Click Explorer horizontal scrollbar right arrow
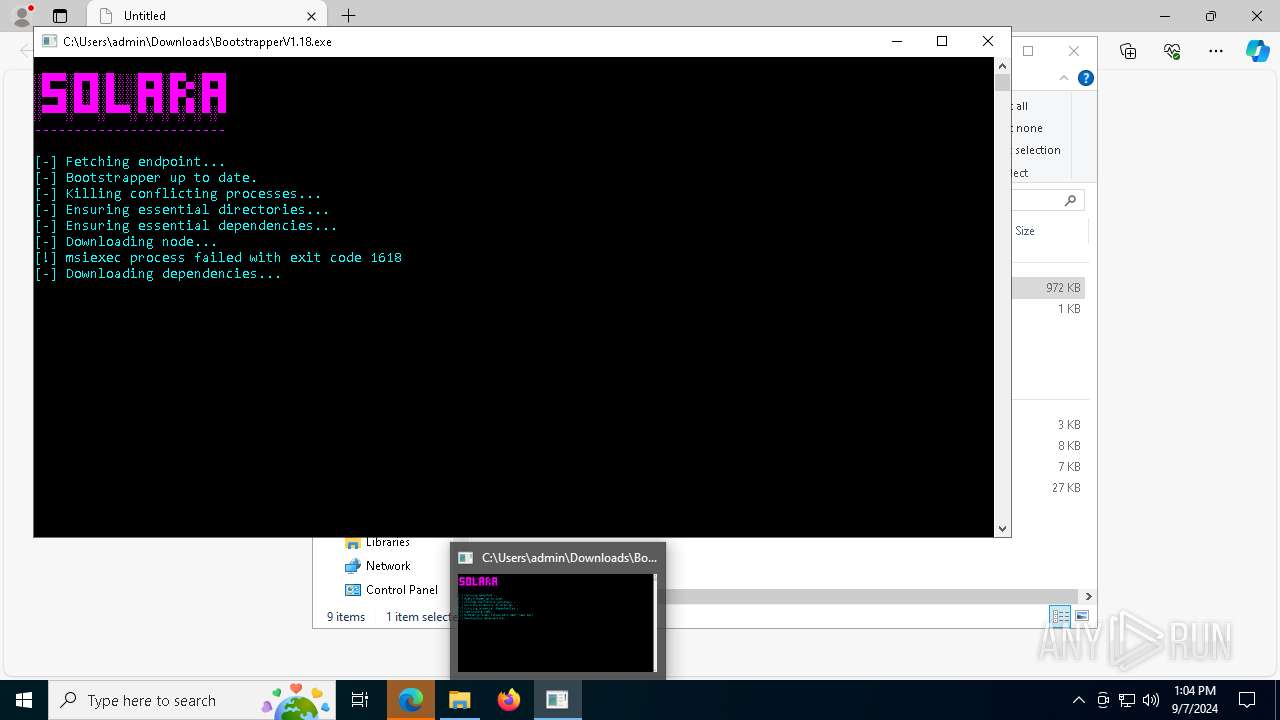 tap(1089, 597)
